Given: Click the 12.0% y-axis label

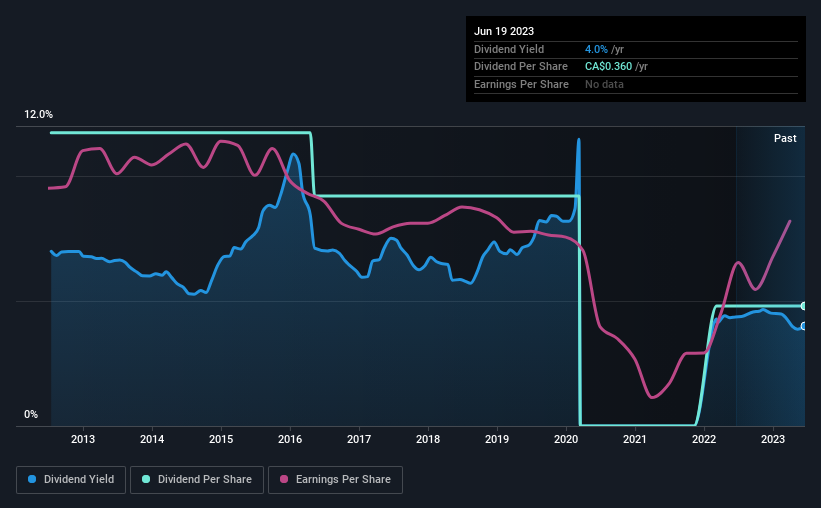Looking at the screenshot, I should 38,115.
